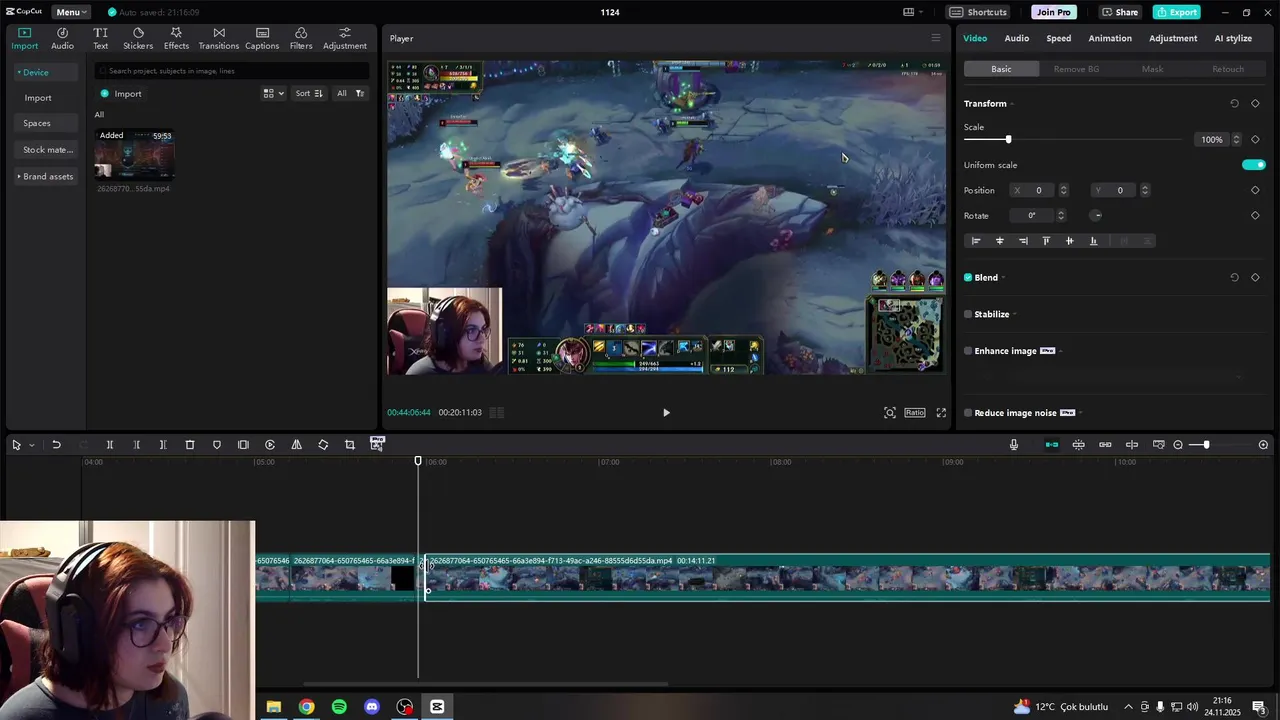The height and width of the screenshot is (720, 1280).
Task: Switch to the Audio properties tab
Action: click(x=1017, y=38)
